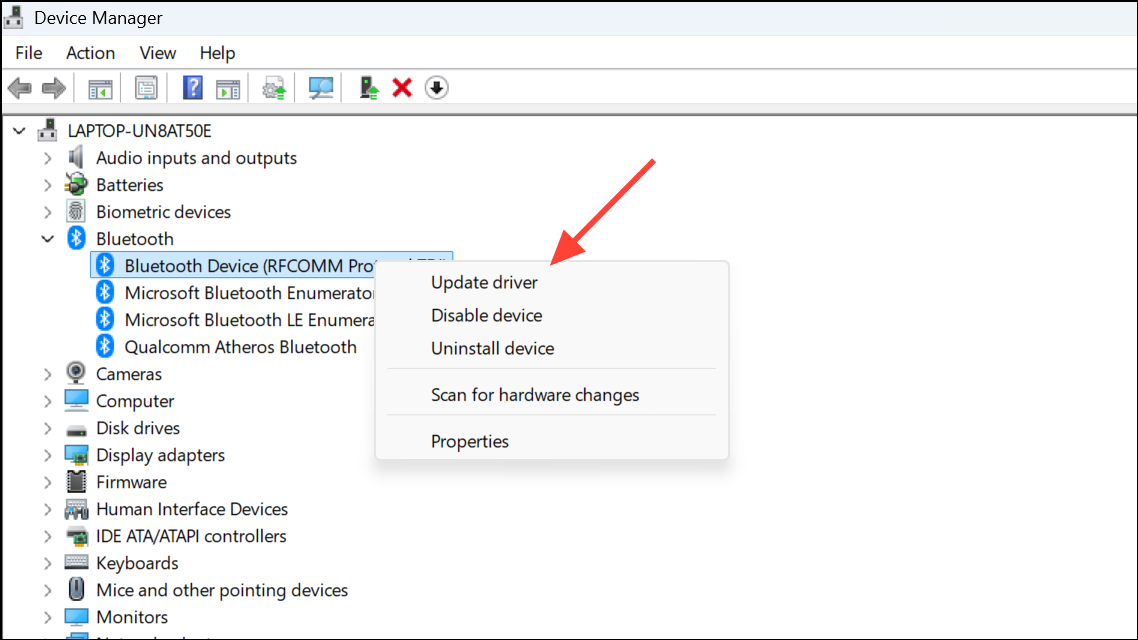This screenshot has width=1138, height=640.
Task: Select the Display adapters label
Action: pyautogui.click(x=160, y=455)
